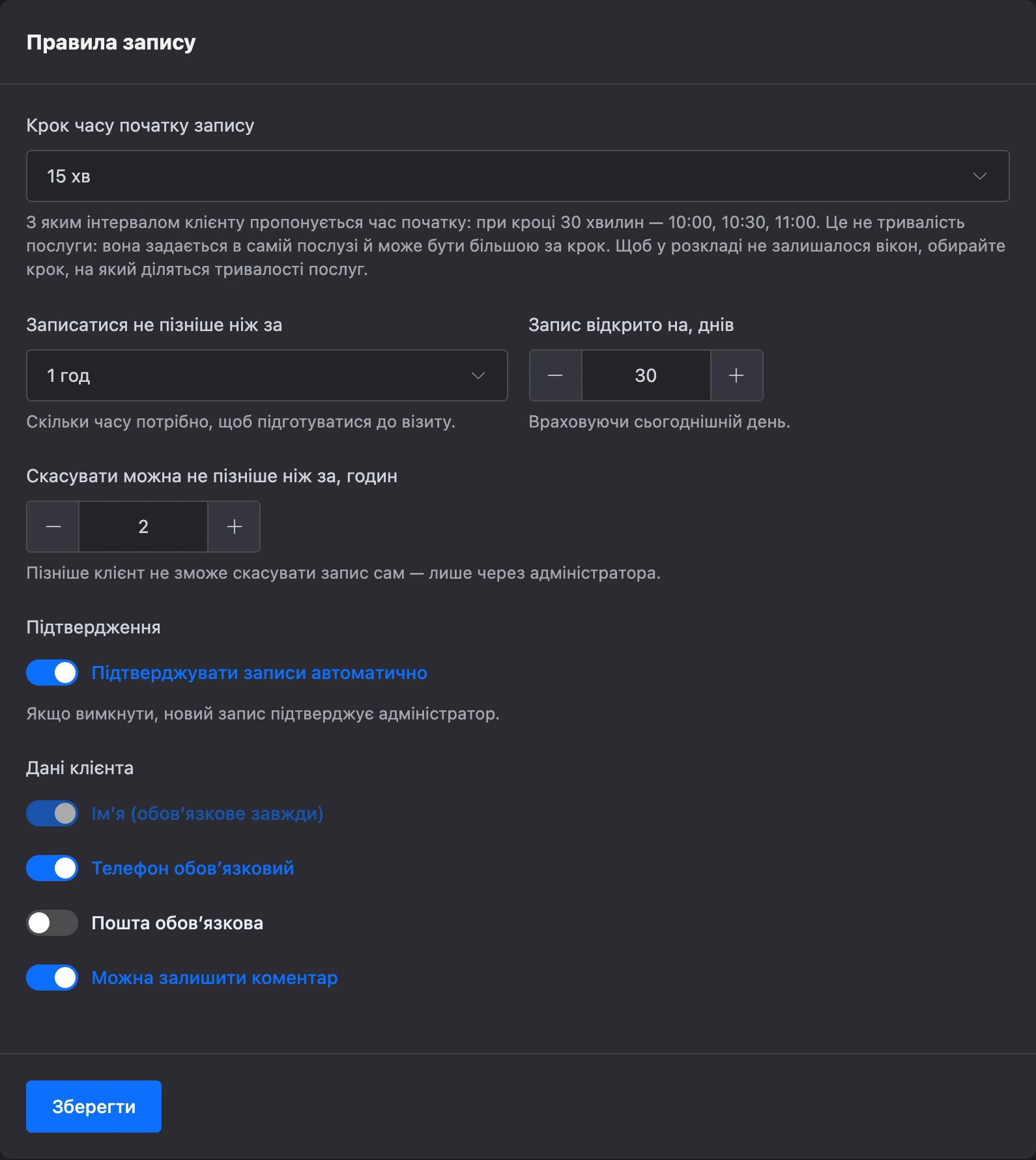Viewport: 1036px width, 1160px height.
Task: Click plus on cancellation hours stepper
Action: coord(234,527)
